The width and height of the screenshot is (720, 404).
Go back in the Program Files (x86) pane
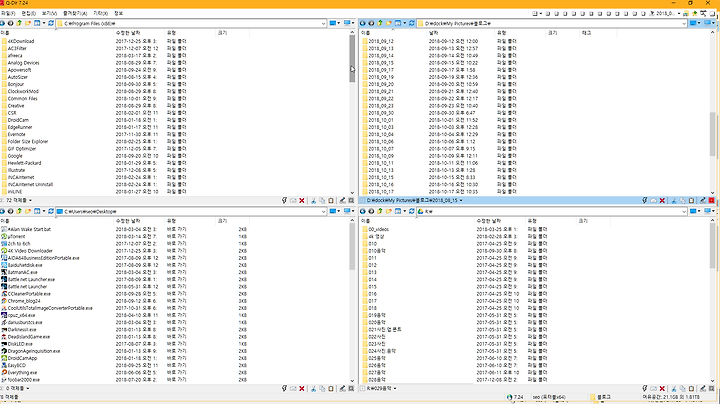point(2,23)
